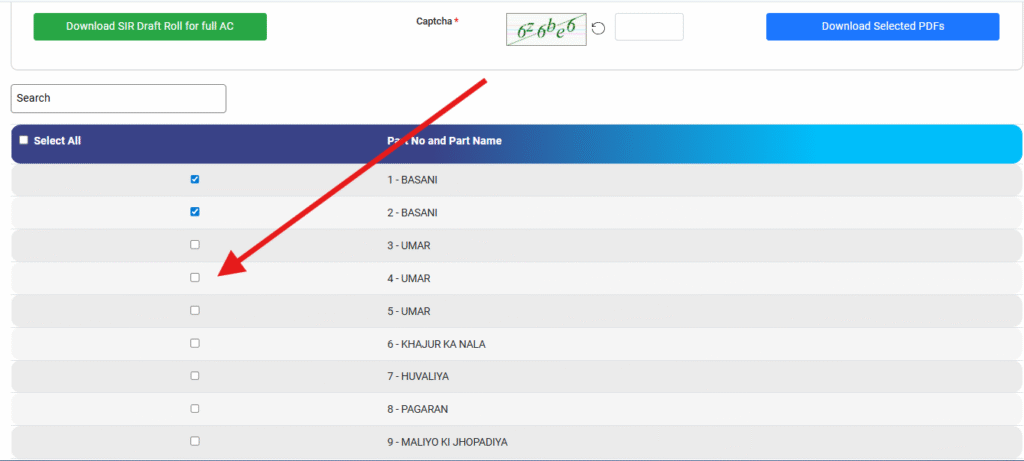The height and width of the screenshot is (461, 1024).
Task: Enable checkbox for 6 - KHAJUR KA NALA
Action: pyautogui.click(x=195, y=343)
